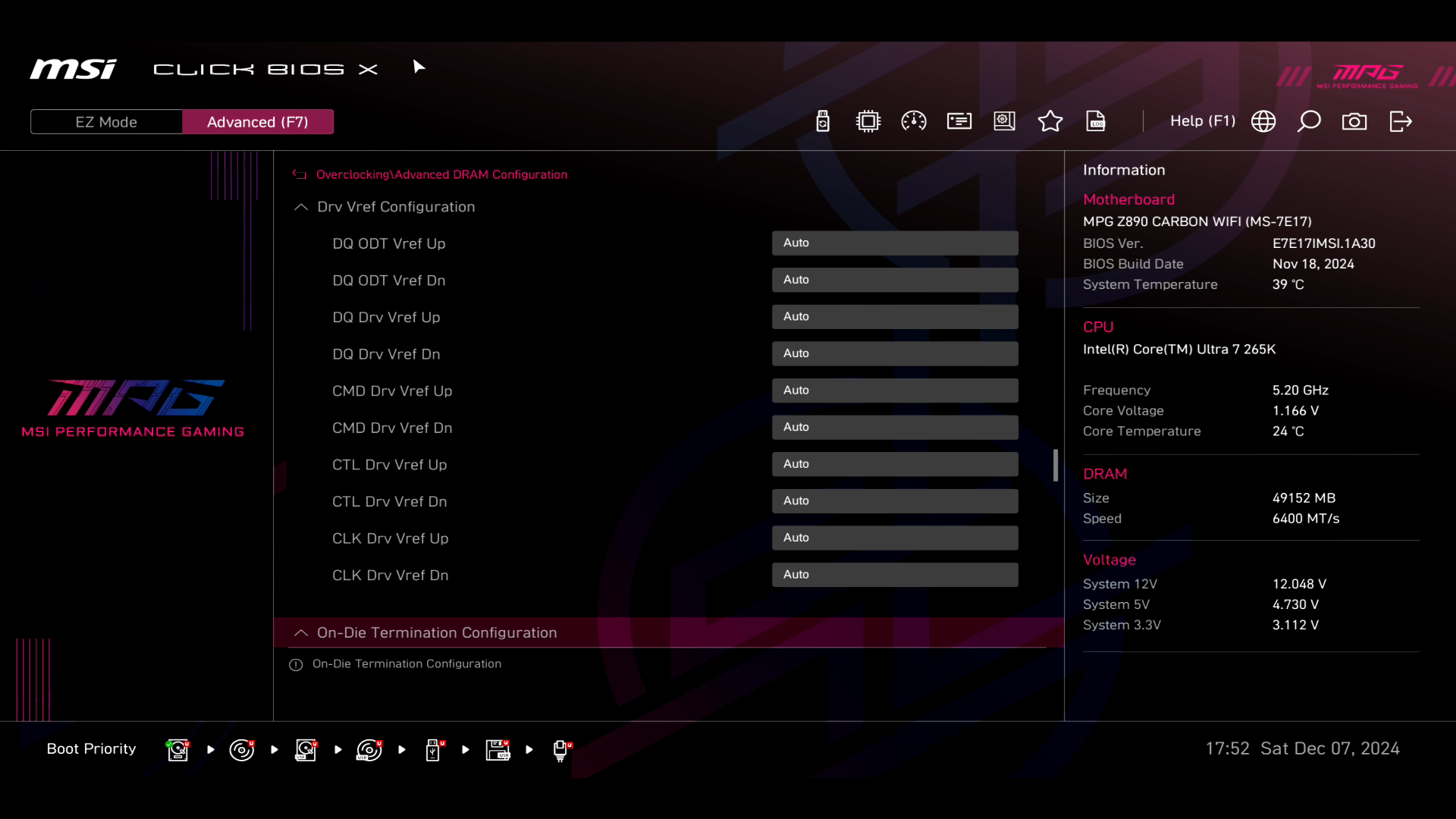Click the exit arrow icon
The height and width of the screenshot is (819, 1456).
(x=1401, y=121)
